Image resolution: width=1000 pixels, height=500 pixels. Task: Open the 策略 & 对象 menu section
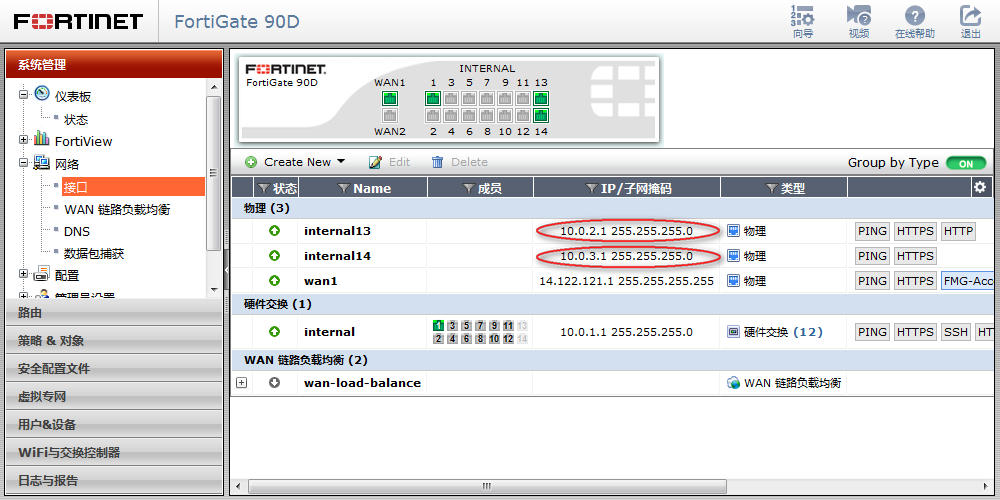[x=114, y=341]
